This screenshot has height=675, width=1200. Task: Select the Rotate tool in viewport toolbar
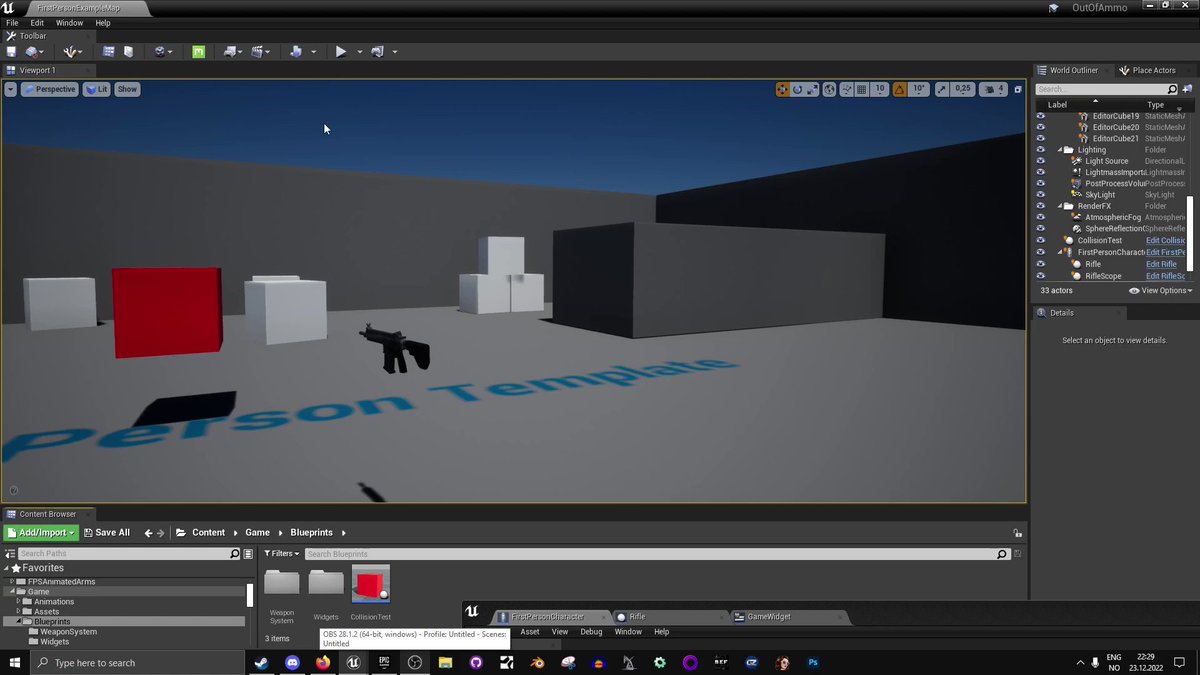798,89
